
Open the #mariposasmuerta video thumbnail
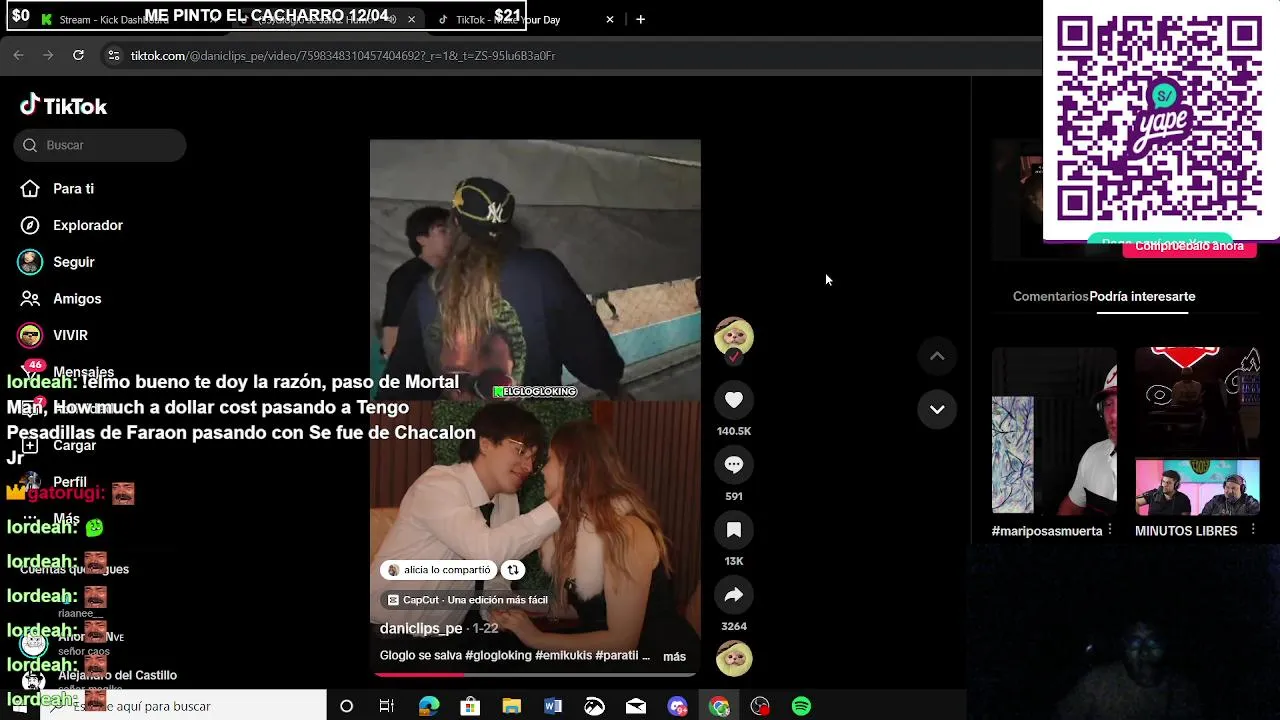point(1054,431)
